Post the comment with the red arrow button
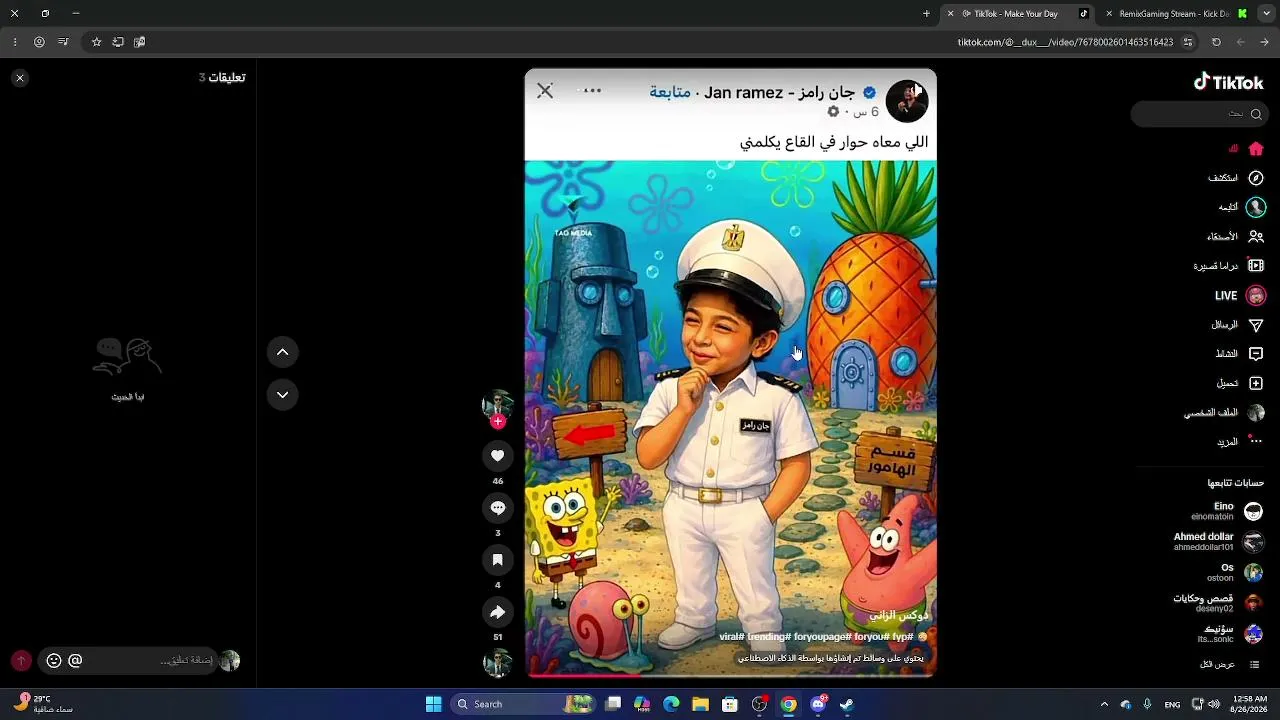 21,661
